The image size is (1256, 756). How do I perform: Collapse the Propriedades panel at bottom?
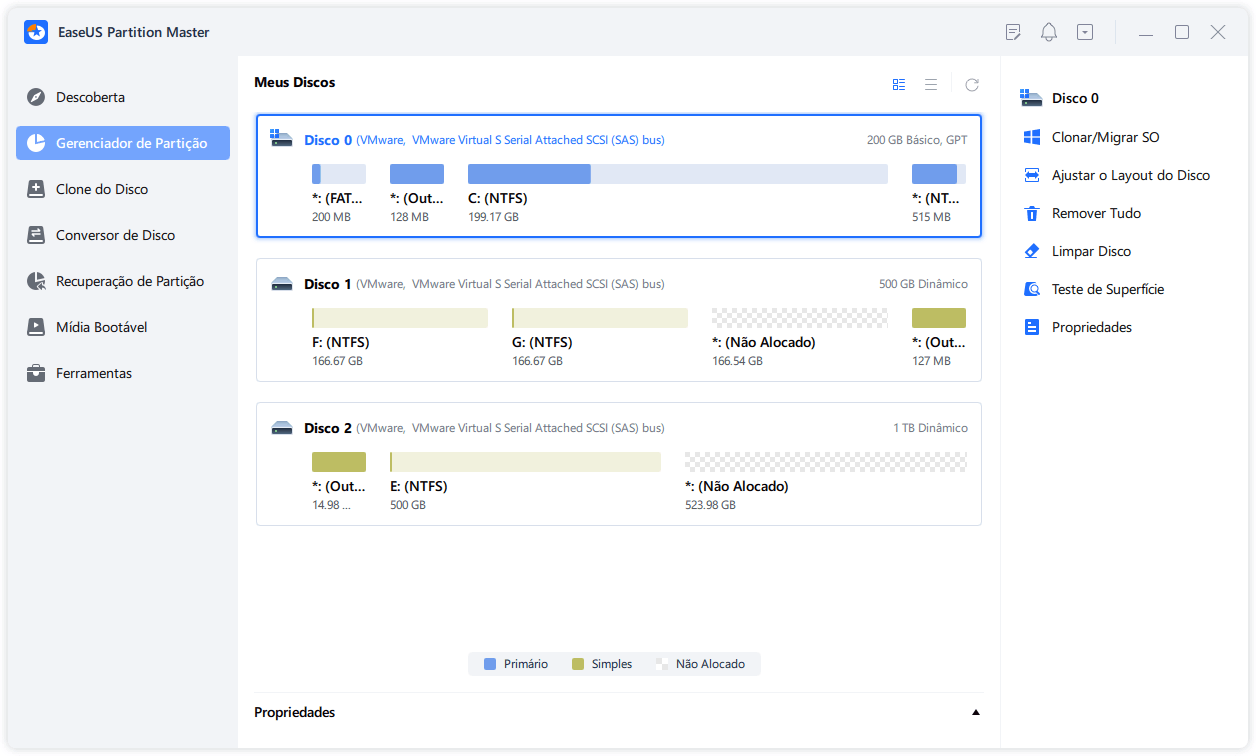point(976,712)
